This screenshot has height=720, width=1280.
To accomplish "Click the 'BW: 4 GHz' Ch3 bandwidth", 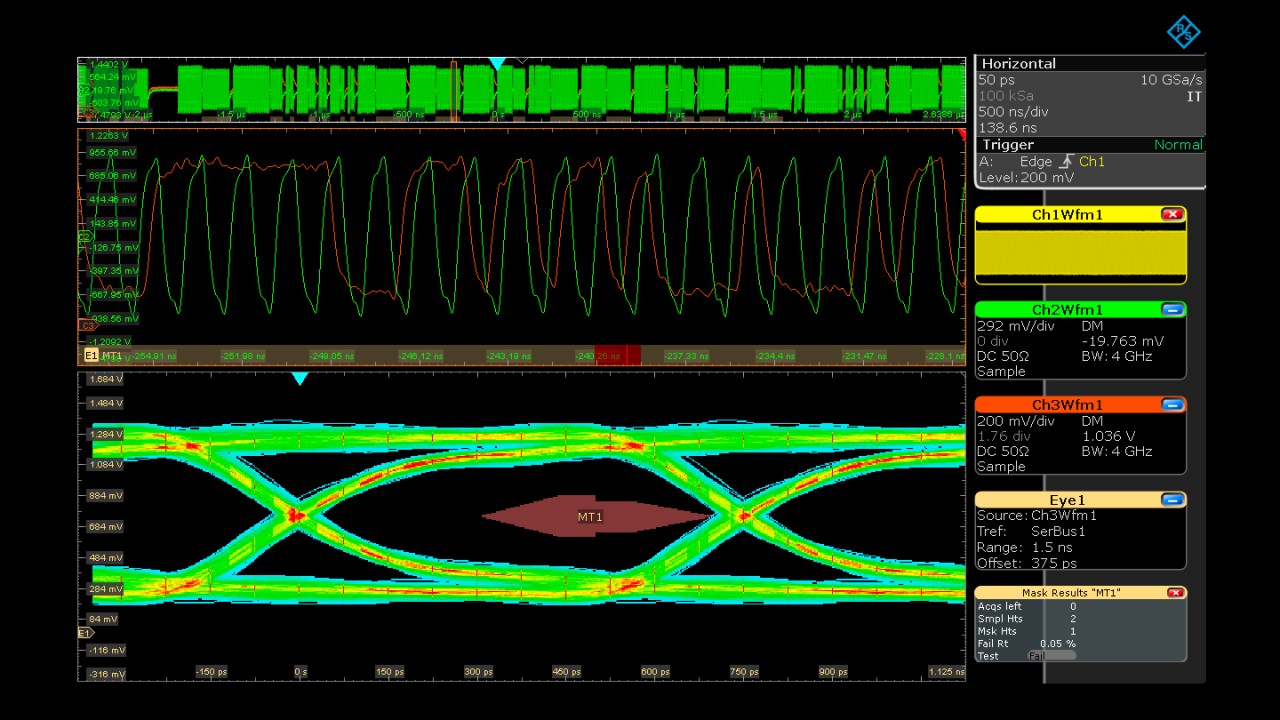I will tap(1117, 451).
